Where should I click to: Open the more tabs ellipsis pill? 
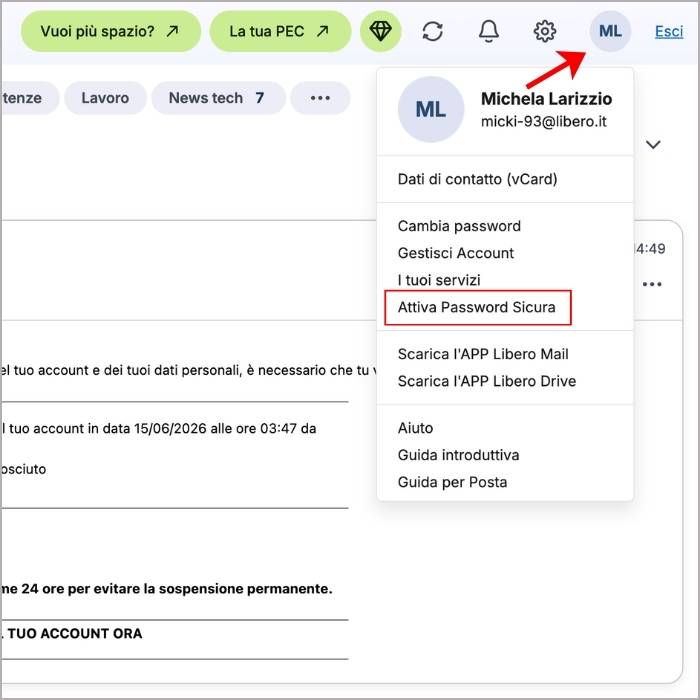320,98
